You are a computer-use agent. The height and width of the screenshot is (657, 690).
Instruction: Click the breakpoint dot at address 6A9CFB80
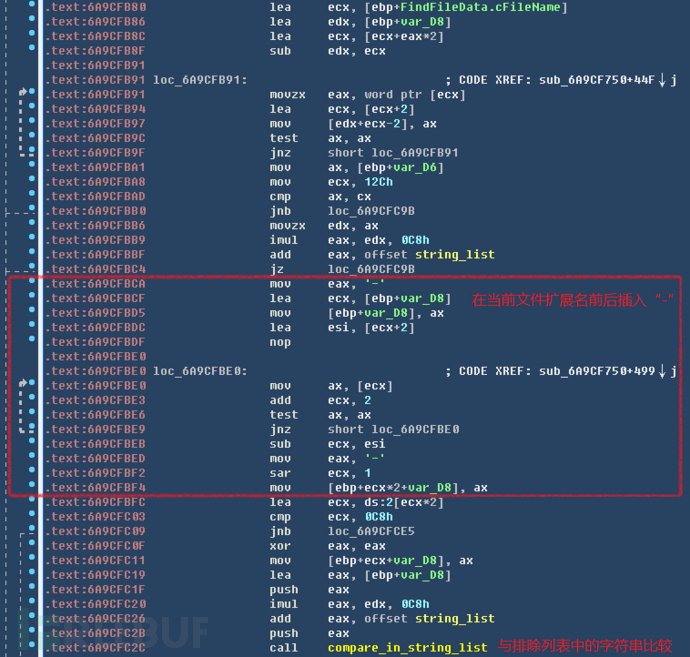32,4
